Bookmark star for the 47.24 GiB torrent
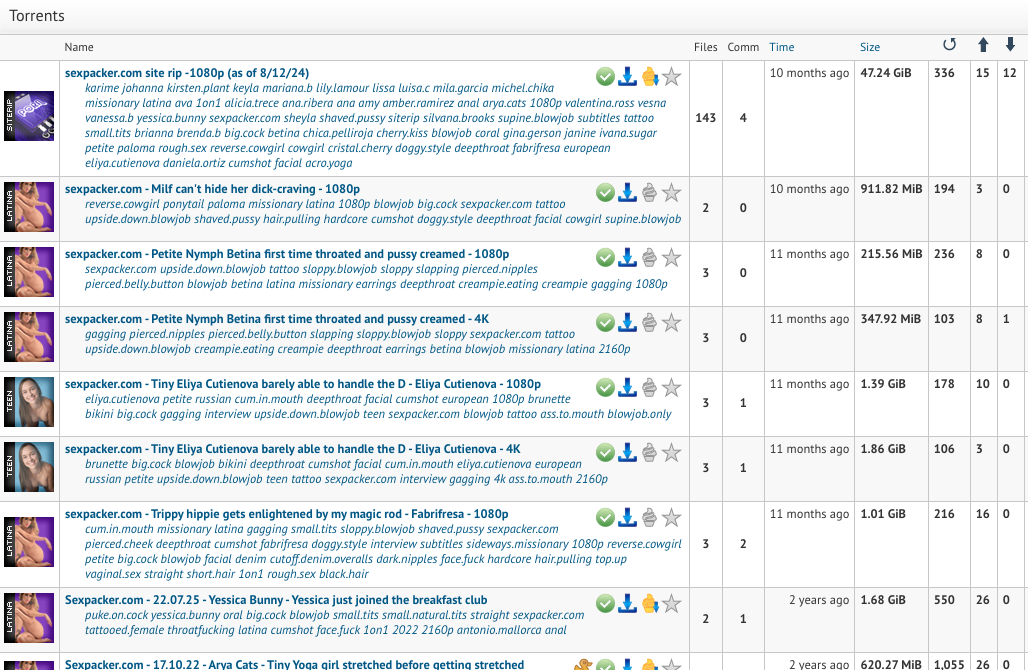1028x670 pixels. pos(671,77)
